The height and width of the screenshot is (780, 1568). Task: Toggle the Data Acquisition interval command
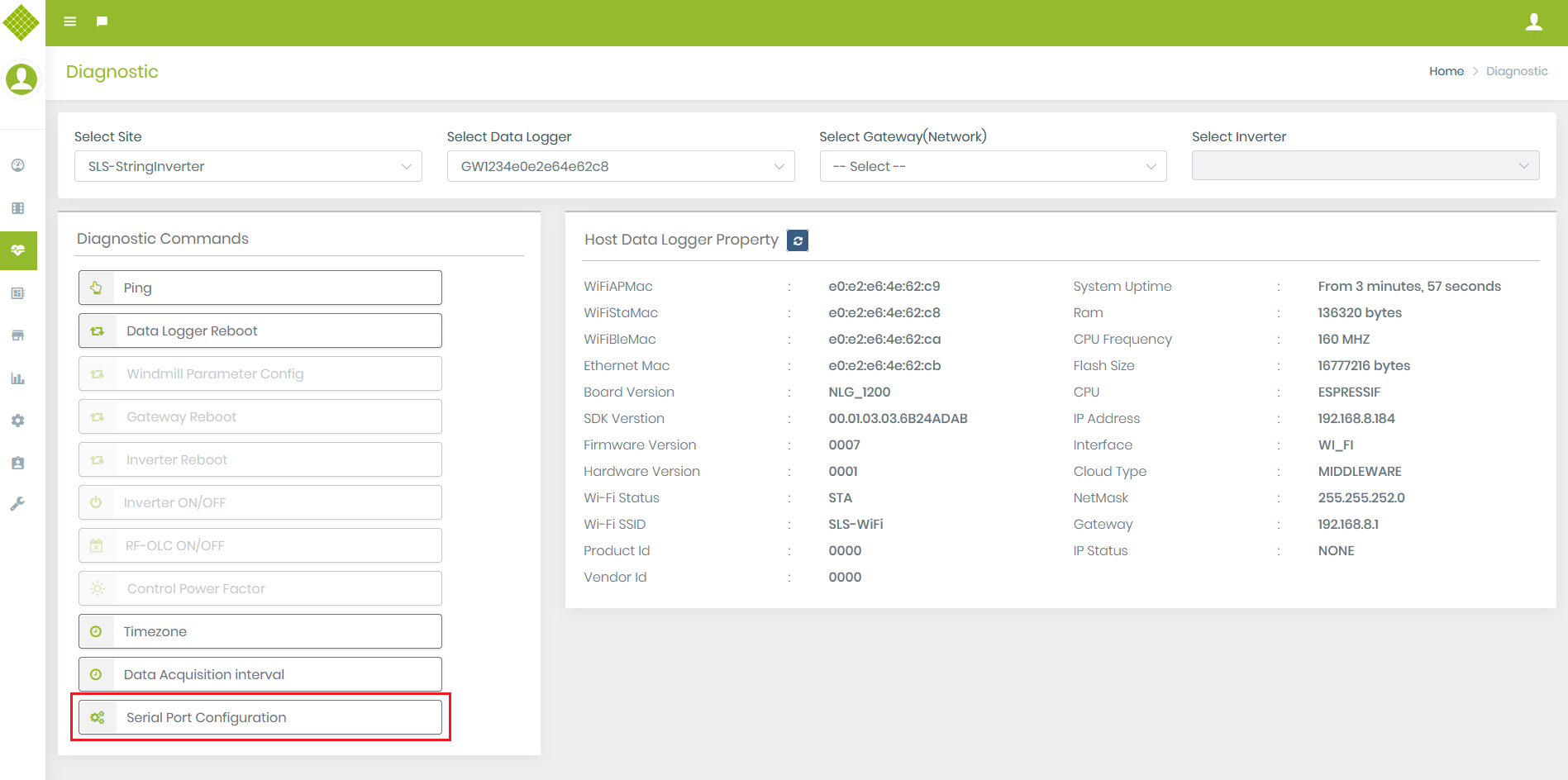point(260,674)
